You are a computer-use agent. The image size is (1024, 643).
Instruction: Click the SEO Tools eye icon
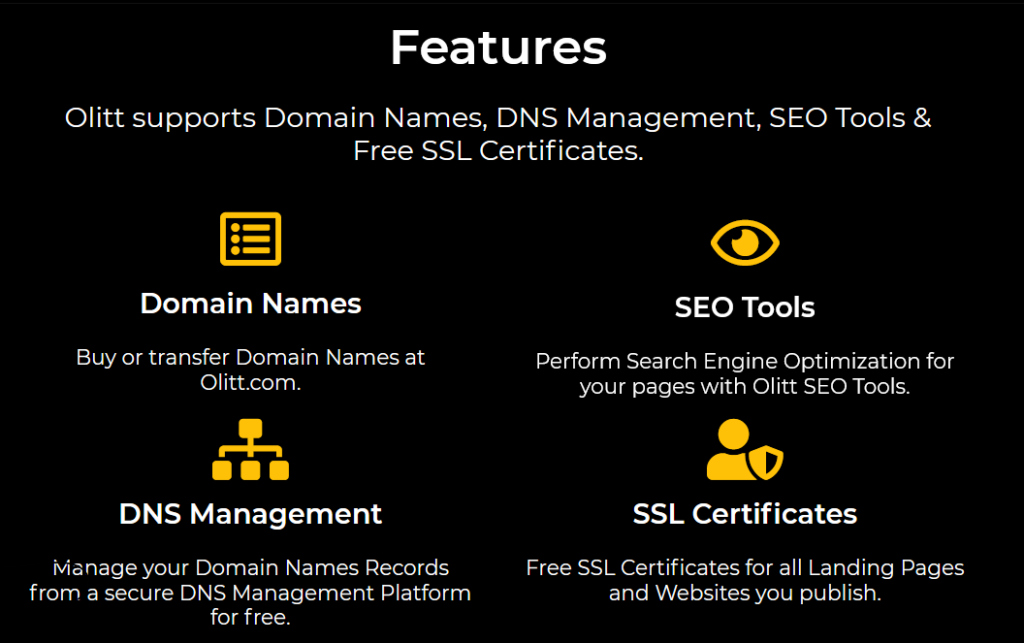(744, 243)
